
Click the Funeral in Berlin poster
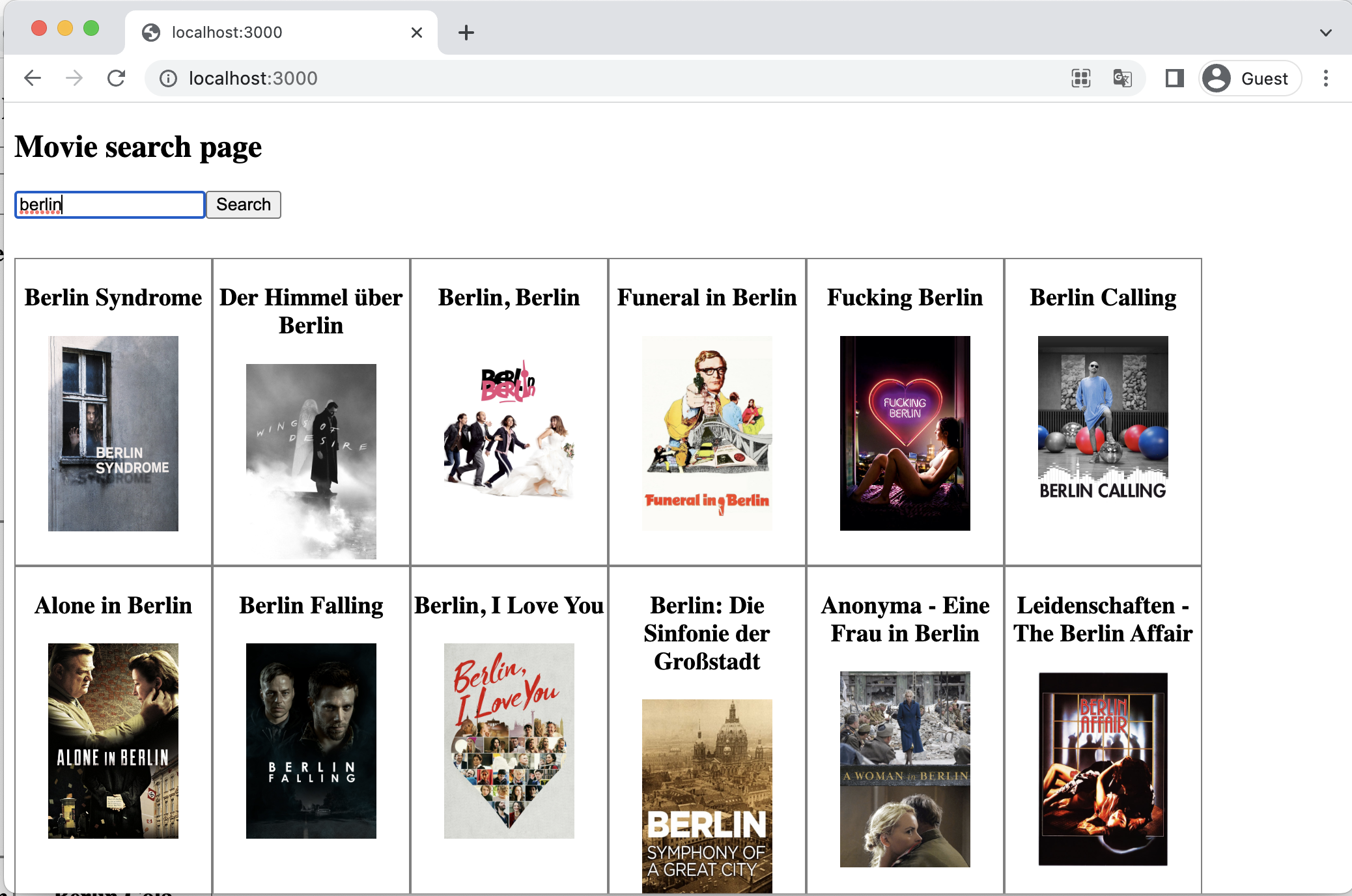click(707, 434)
